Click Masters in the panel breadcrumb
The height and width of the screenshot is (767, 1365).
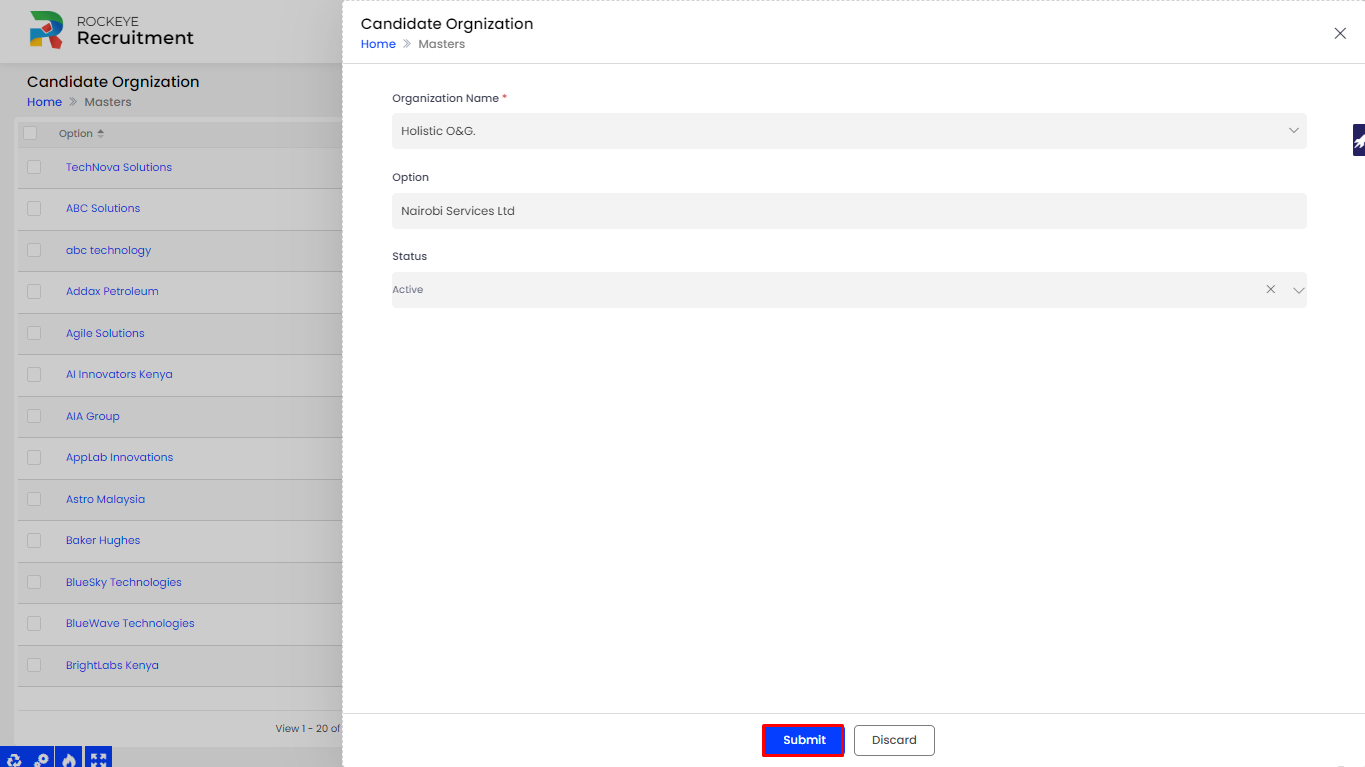(x=441, y=44)
